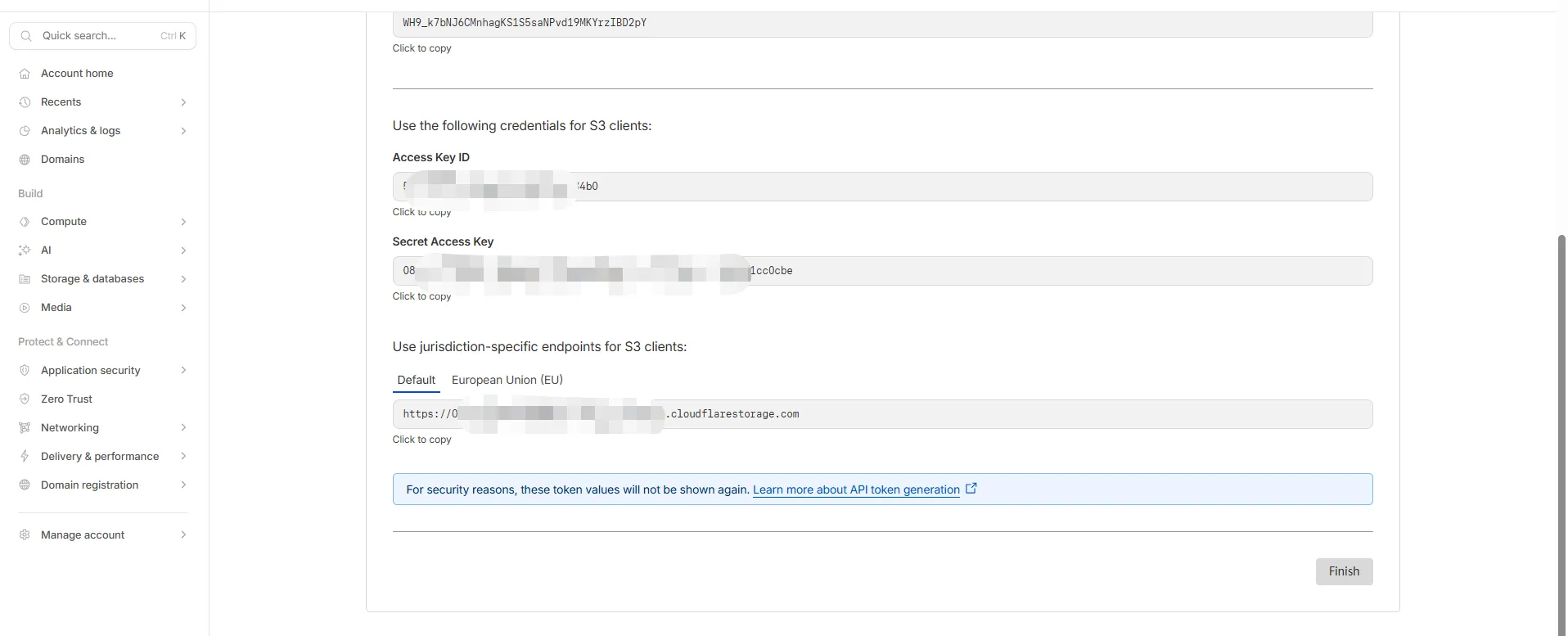
Task: Click the Account home house icon
Action: coord(25,74)
